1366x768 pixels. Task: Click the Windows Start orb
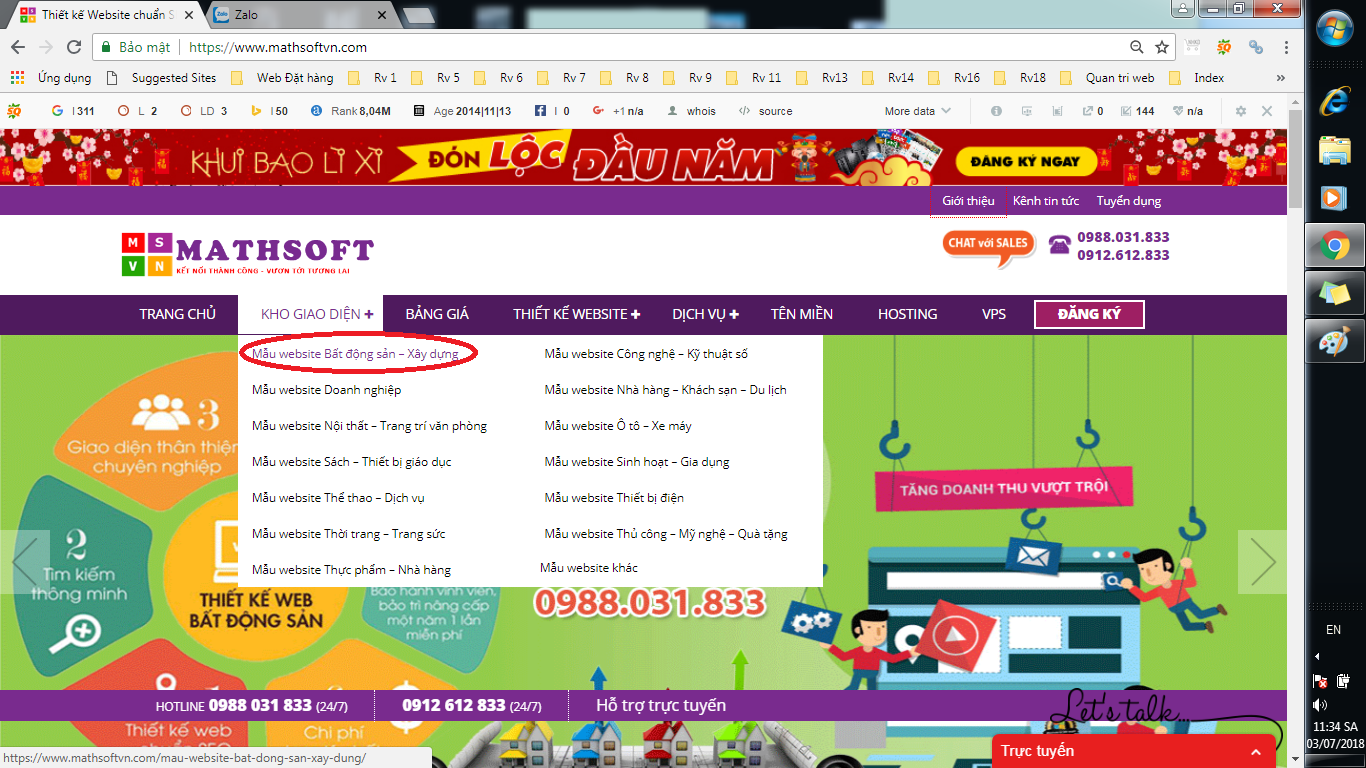(x=1335, y=29)
